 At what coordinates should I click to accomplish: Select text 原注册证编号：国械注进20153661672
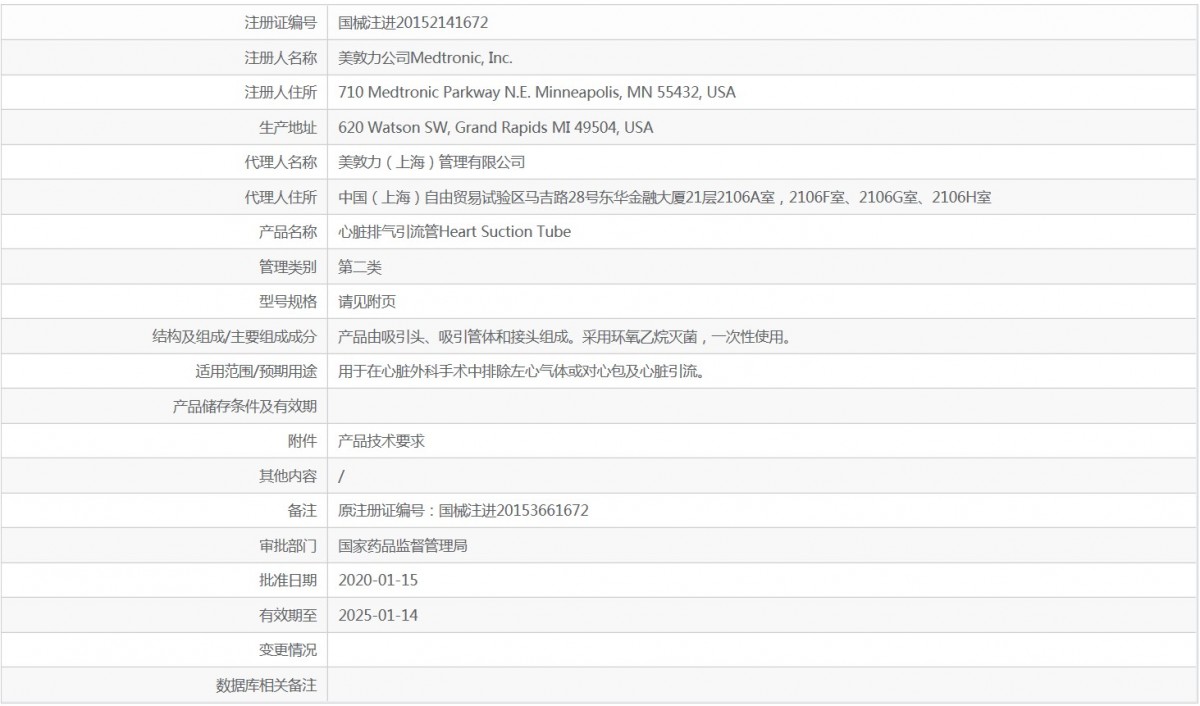pos(464,510)
